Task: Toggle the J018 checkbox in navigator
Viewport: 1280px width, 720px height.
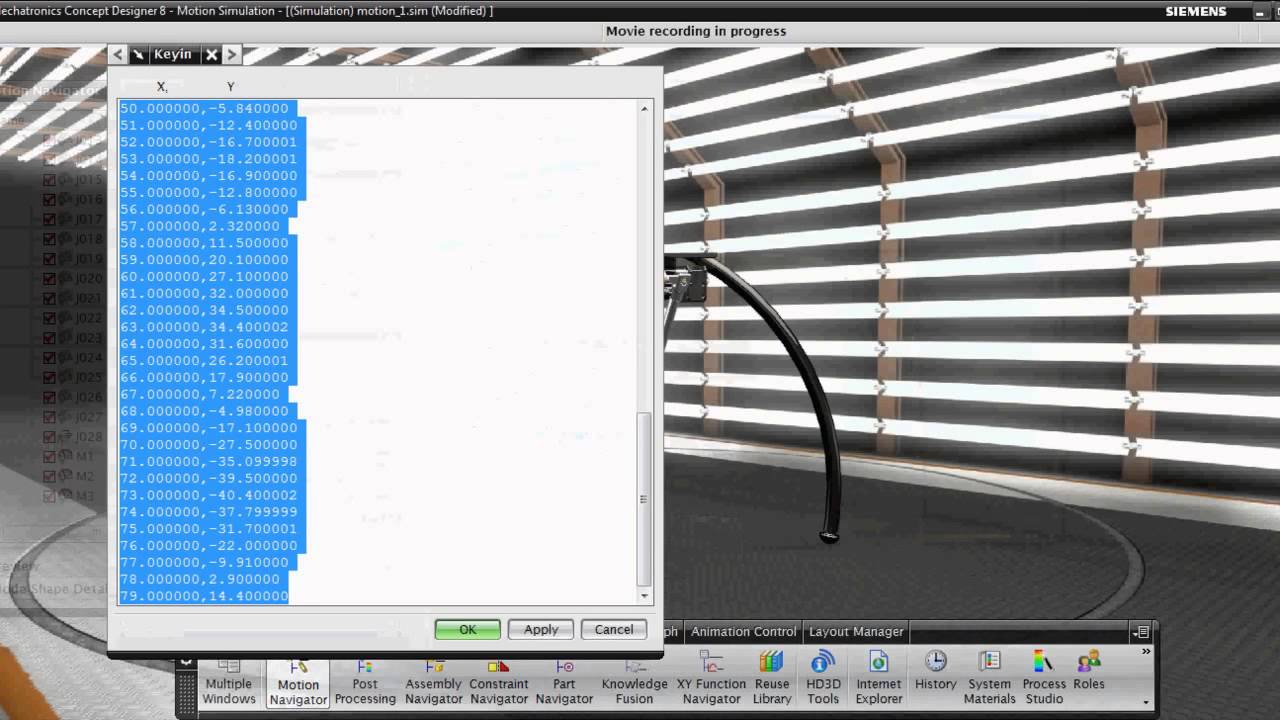Action: 50,239
